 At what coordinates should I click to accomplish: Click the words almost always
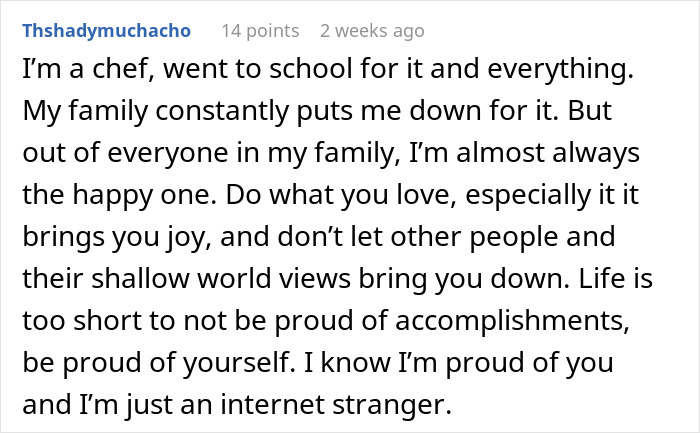(548, 153)
